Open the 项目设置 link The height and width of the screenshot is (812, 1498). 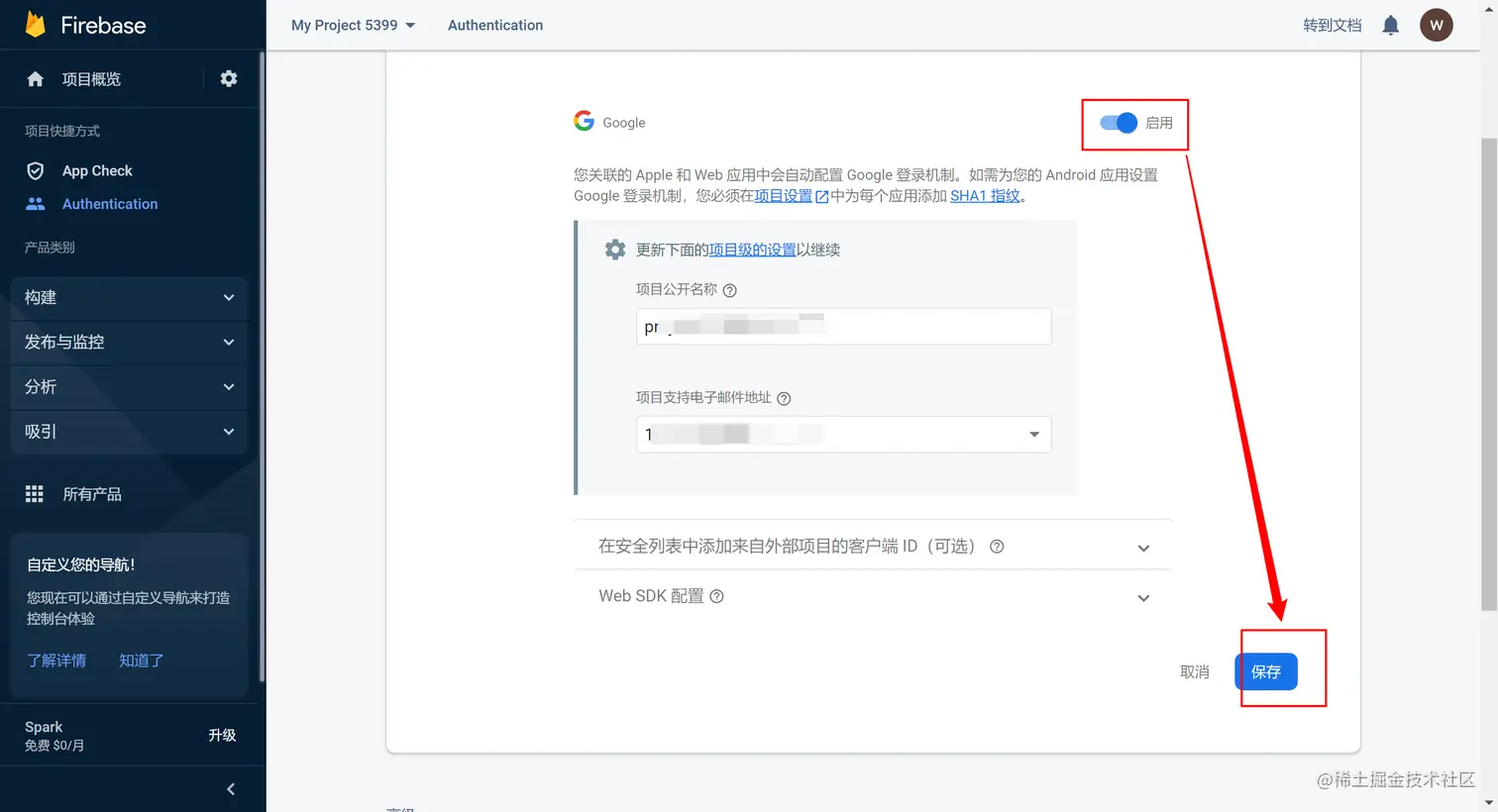pos(791,196)
